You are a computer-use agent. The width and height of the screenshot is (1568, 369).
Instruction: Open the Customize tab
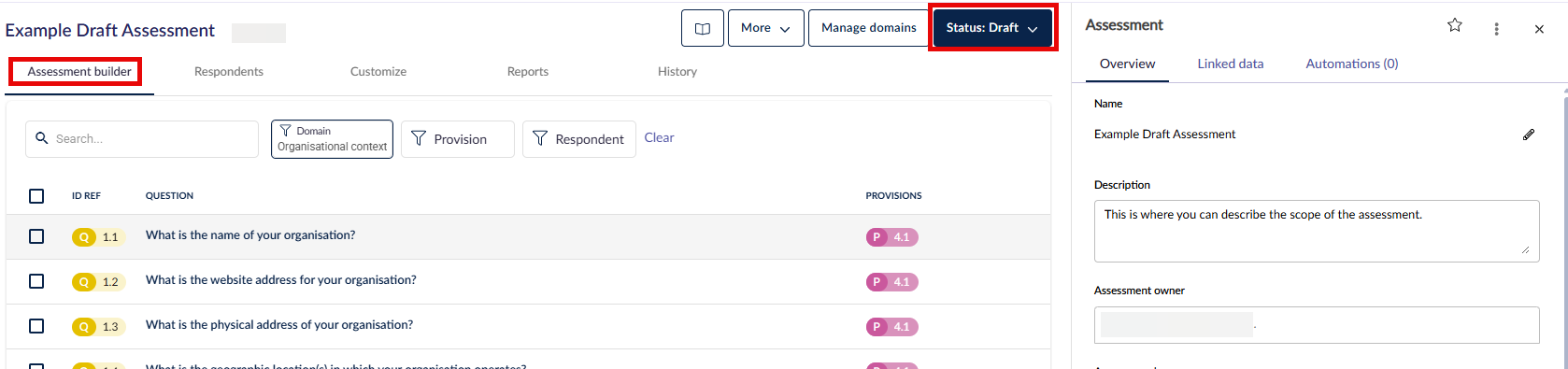coord(378,72)
